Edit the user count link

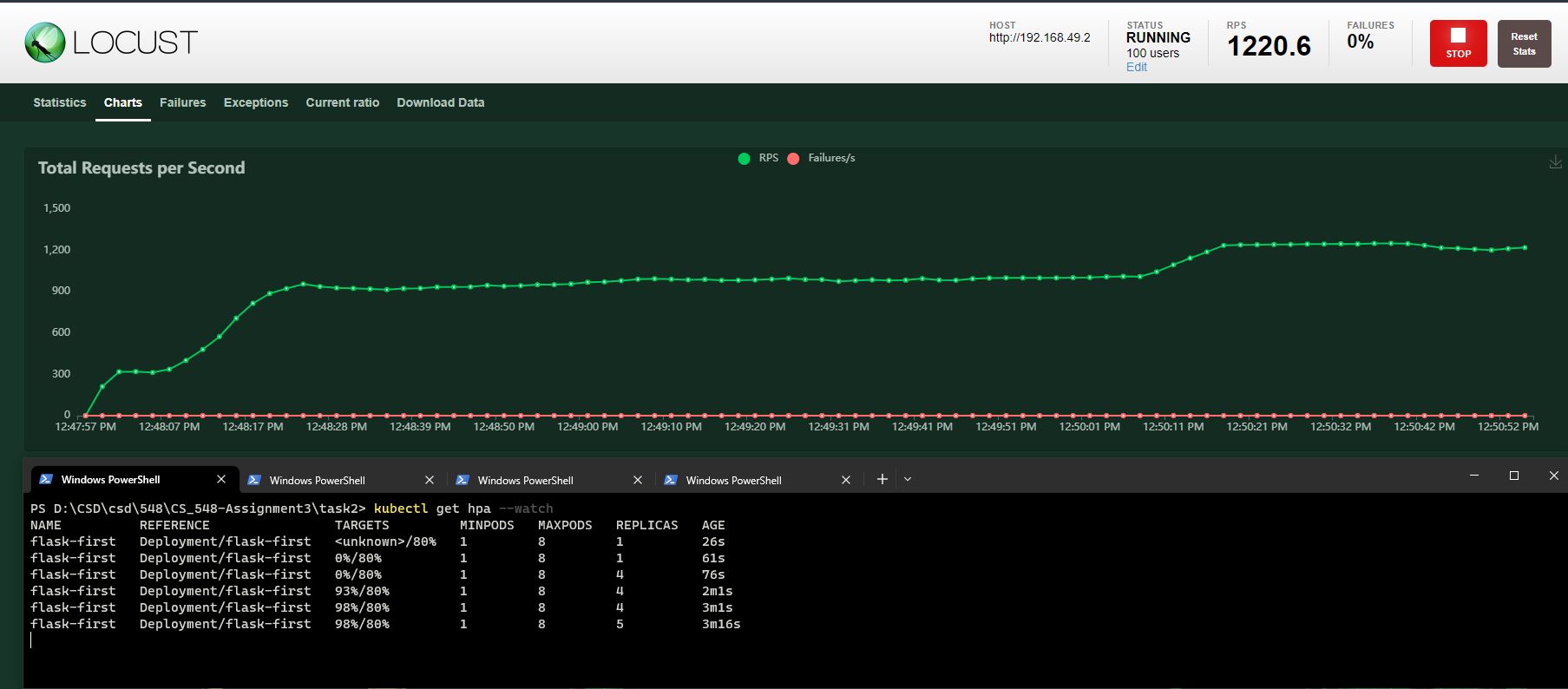pyautogui.click(x=1136, y=67)
